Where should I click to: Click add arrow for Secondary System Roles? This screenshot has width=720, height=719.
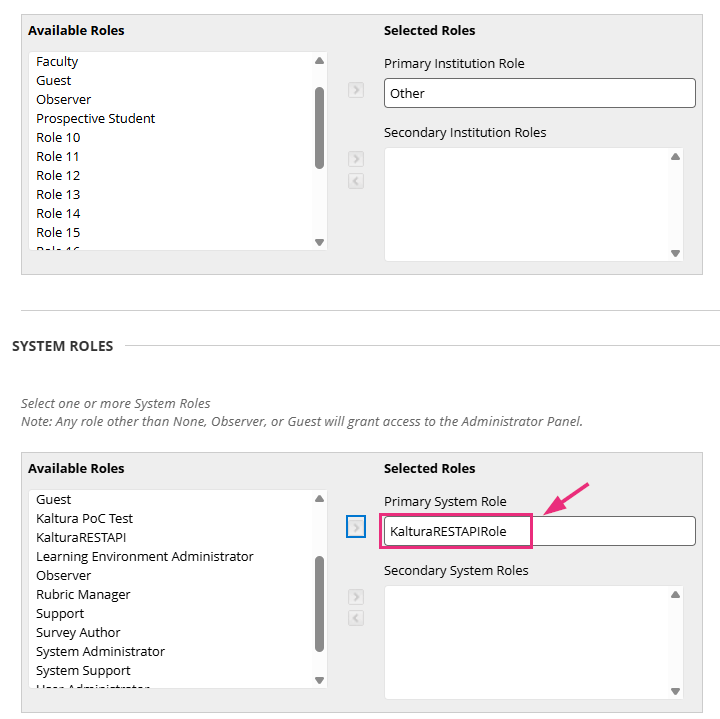pyautogui.click(x=356, y=597)
